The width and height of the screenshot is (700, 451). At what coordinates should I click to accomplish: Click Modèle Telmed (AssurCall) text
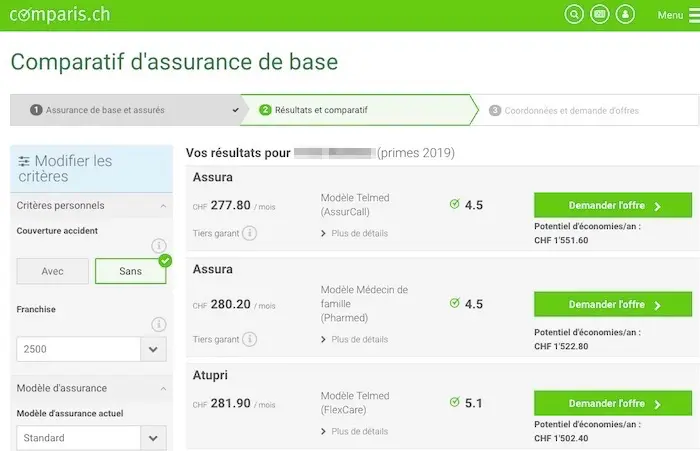click(355, 205)
